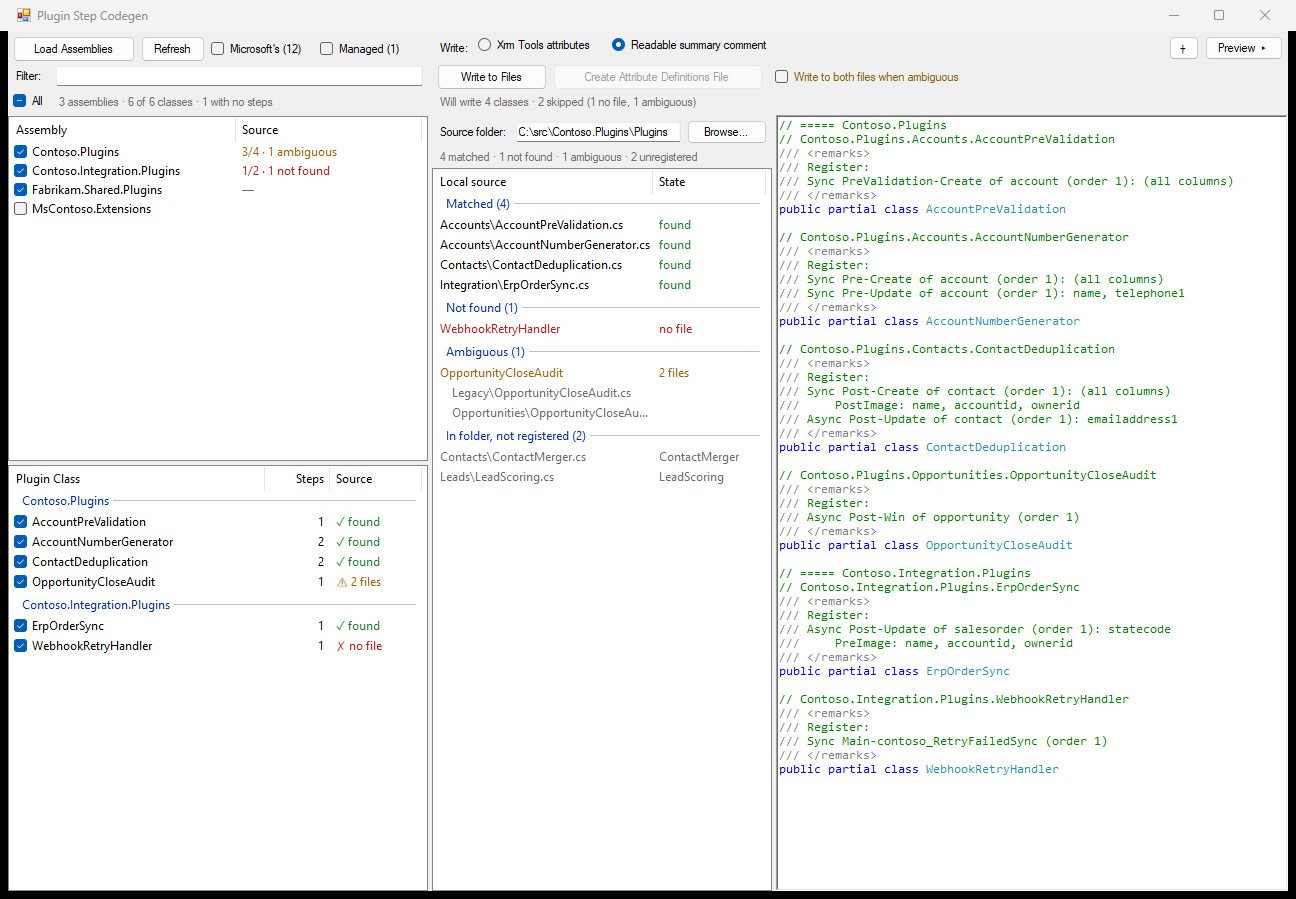1296x899 pixels.
Task: Uncheck the AccountPreValidation plugin class
Action: 21,522
